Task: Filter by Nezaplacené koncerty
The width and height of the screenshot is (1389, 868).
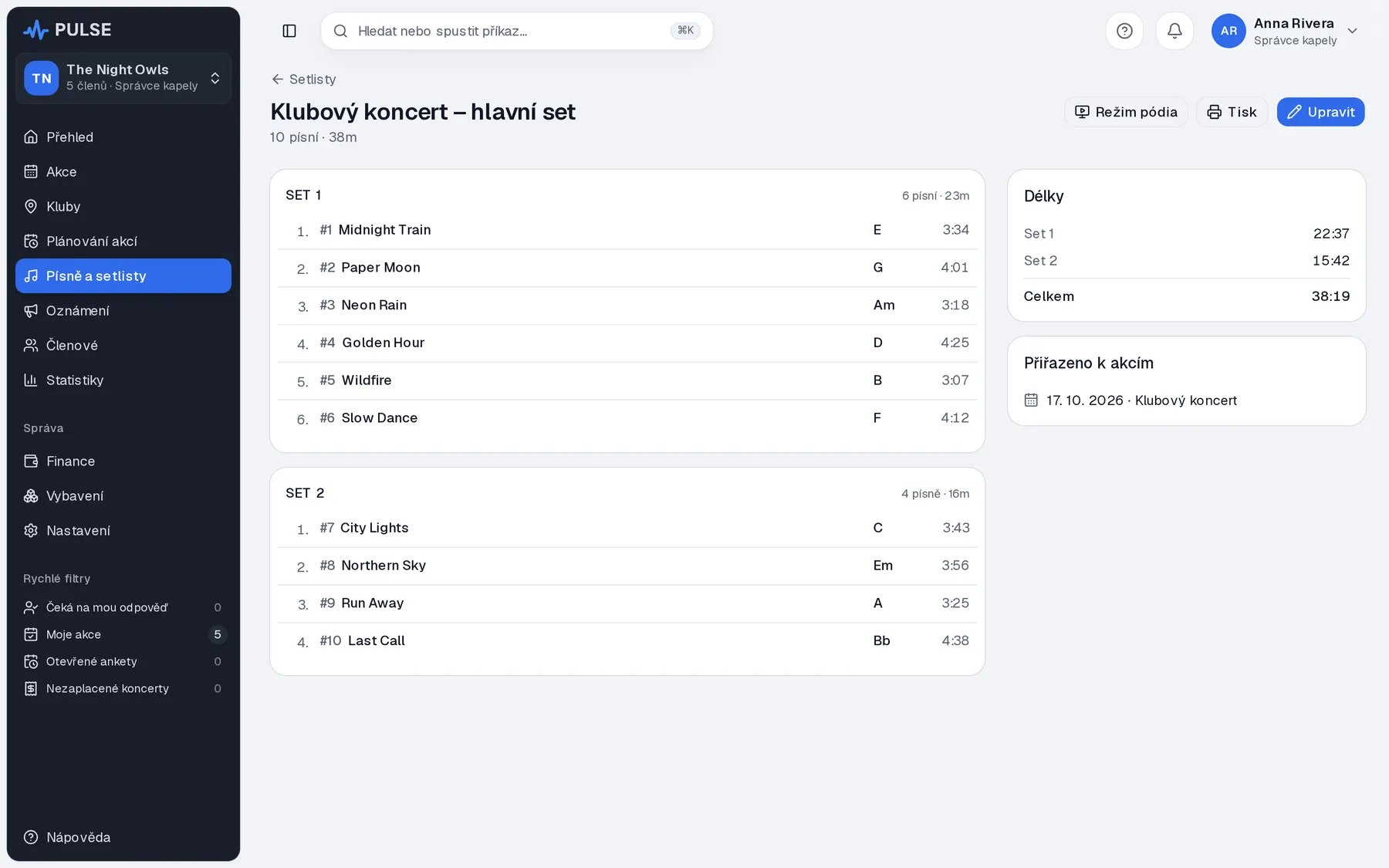Action: [x=123, y=688]
